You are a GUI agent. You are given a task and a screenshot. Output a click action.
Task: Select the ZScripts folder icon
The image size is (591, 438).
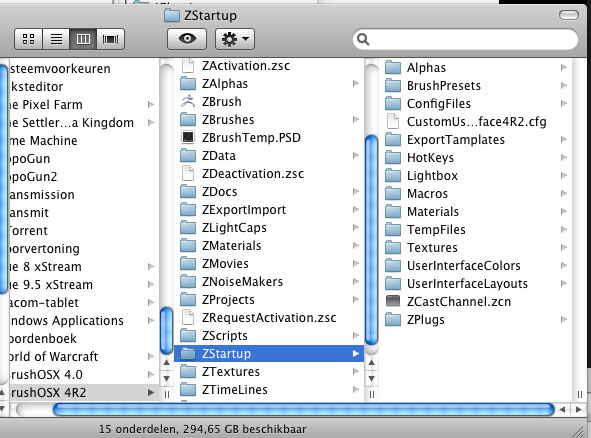188,335
